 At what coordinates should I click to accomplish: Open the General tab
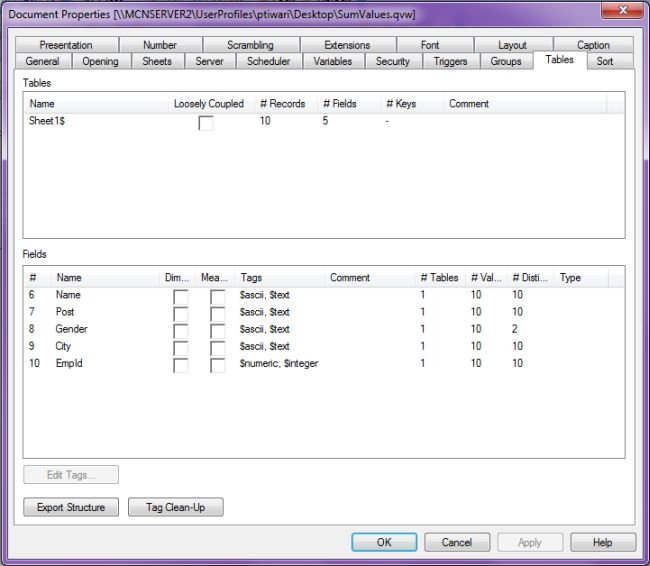(x=43, y=61)
